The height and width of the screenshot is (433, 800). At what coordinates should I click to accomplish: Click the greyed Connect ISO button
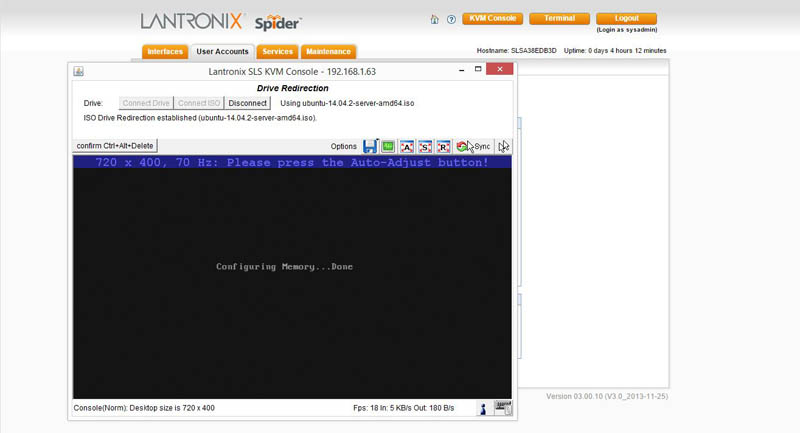[x=199, y=103]
